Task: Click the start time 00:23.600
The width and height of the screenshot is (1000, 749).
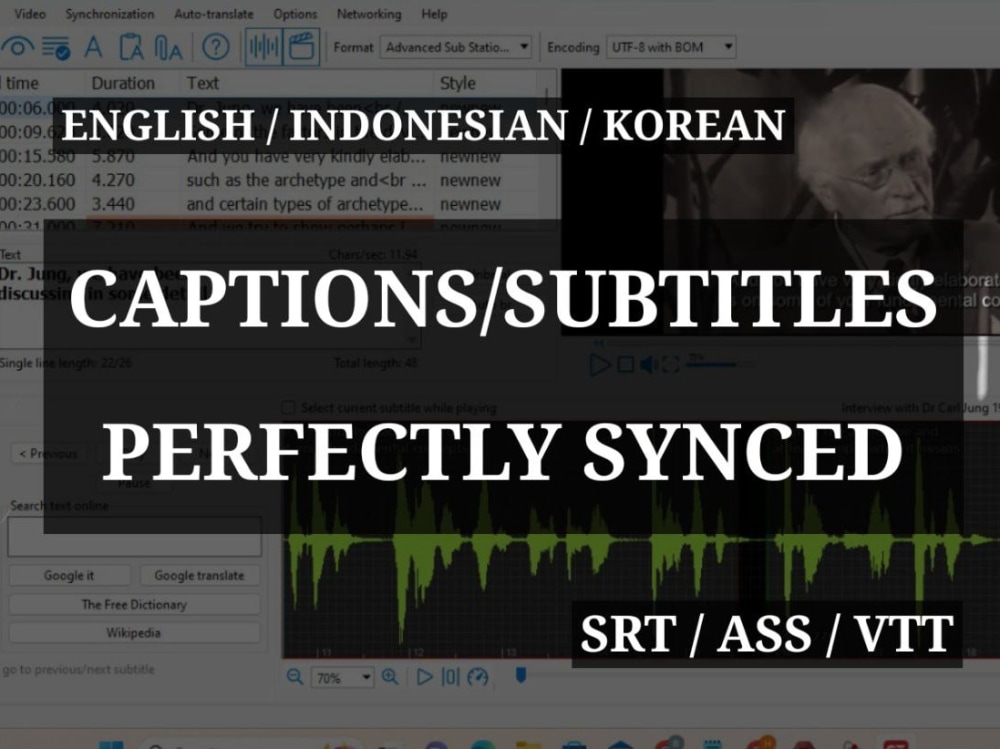Action: (38, 204)
